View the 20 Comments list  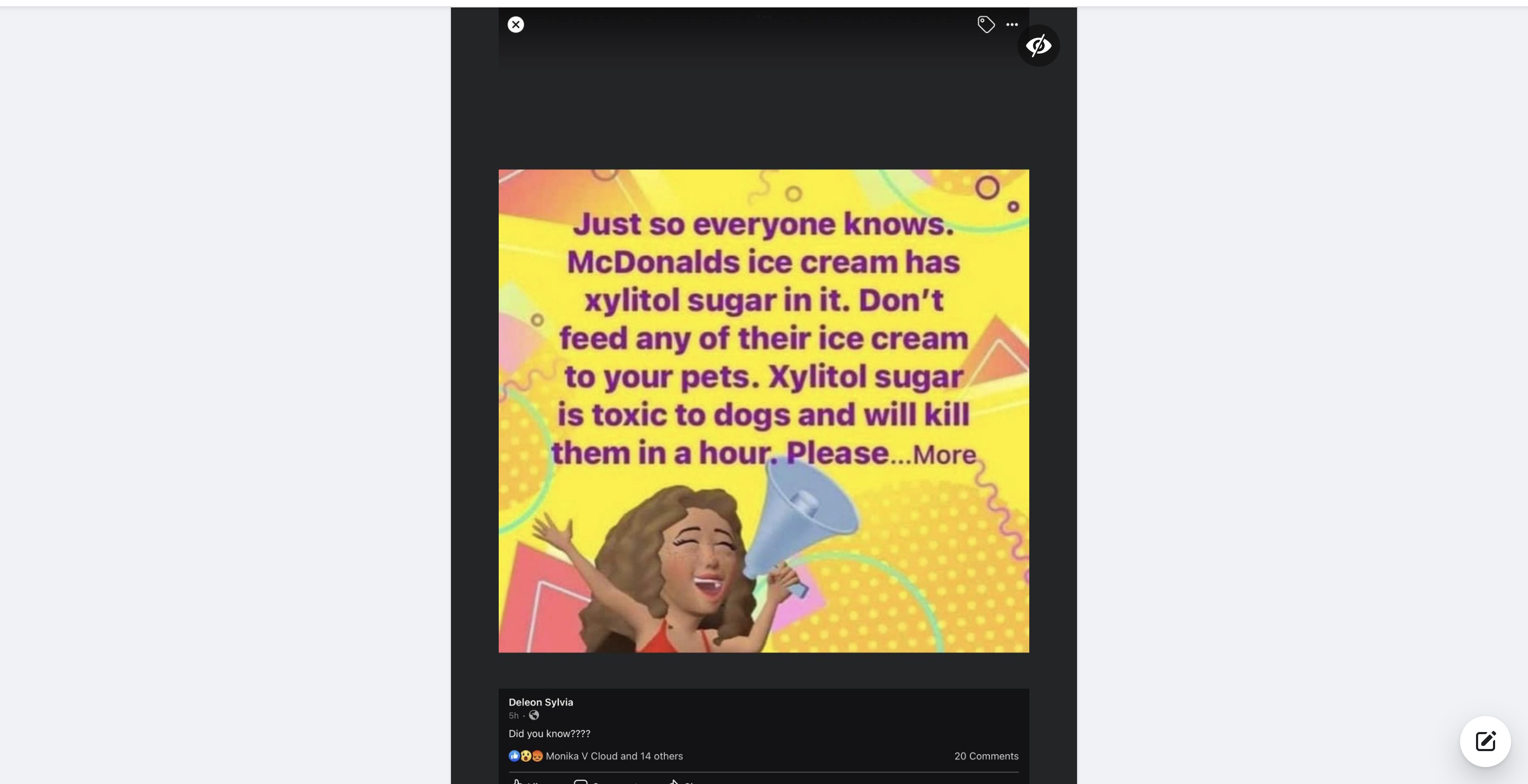point(986,756)
